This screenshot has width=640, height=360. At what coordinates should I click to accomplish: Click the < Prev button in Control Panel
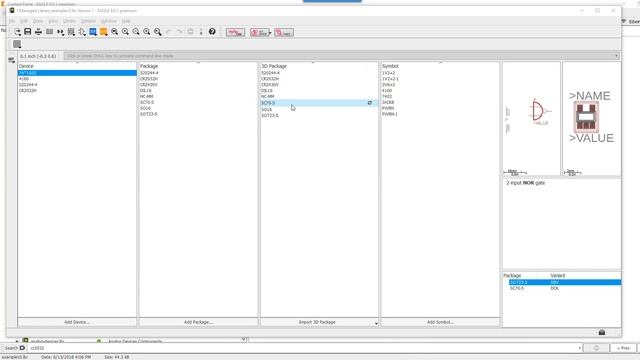pyautogui.click(x=623, y=348)
